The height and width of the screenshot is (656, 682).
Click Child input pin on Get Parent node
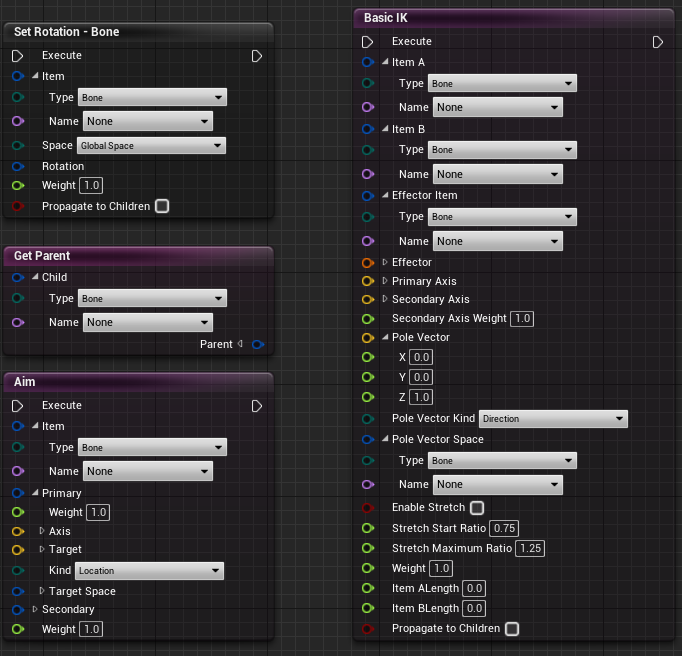coord(17,277)
